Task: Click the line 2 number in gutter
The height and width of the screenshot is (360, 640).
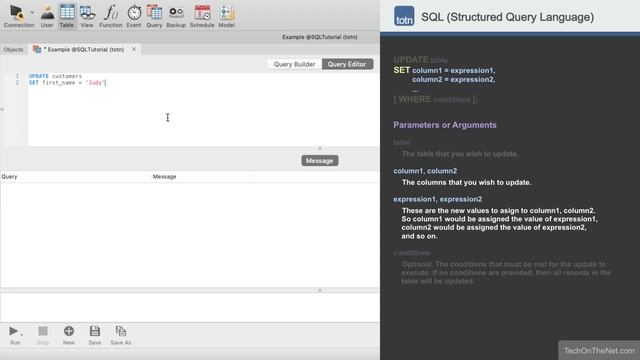Action: click(17, 83)
